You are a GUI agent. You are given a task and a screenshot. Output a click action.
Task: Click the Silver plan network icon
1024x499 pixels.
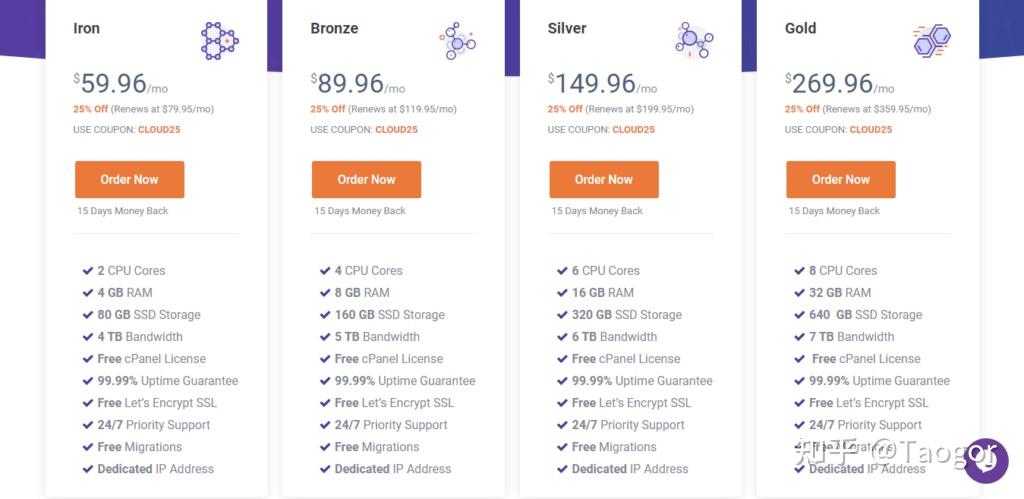coord(694,40)
